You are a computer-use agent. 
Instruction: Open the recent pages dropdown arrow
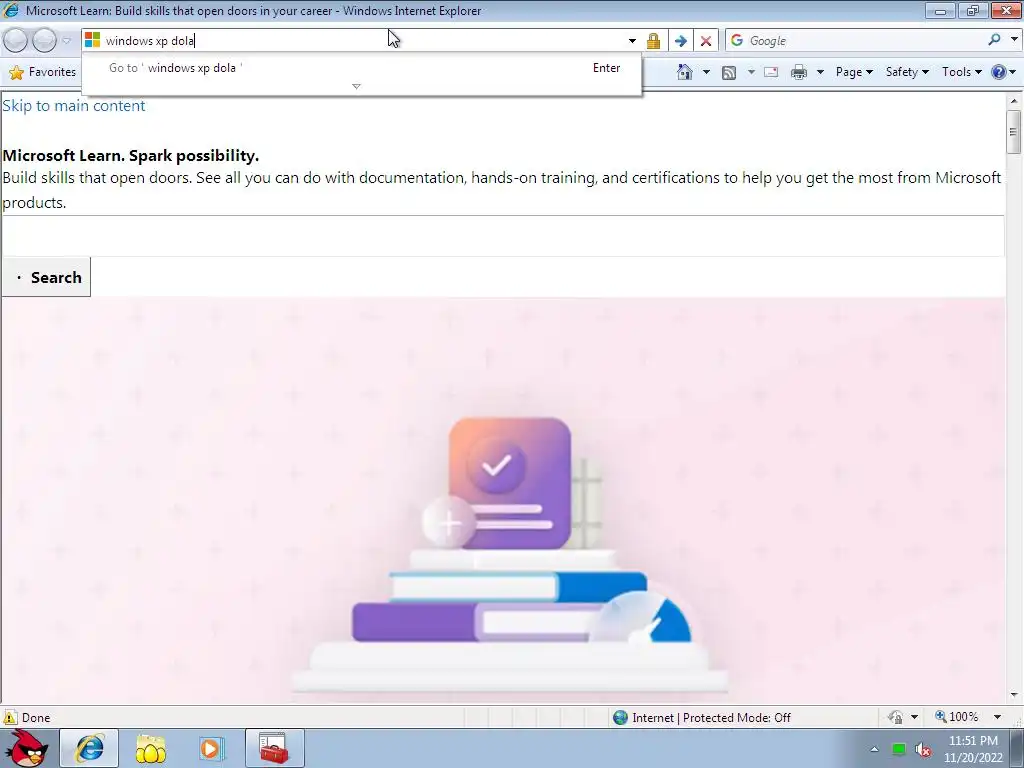tap(66, 40)
